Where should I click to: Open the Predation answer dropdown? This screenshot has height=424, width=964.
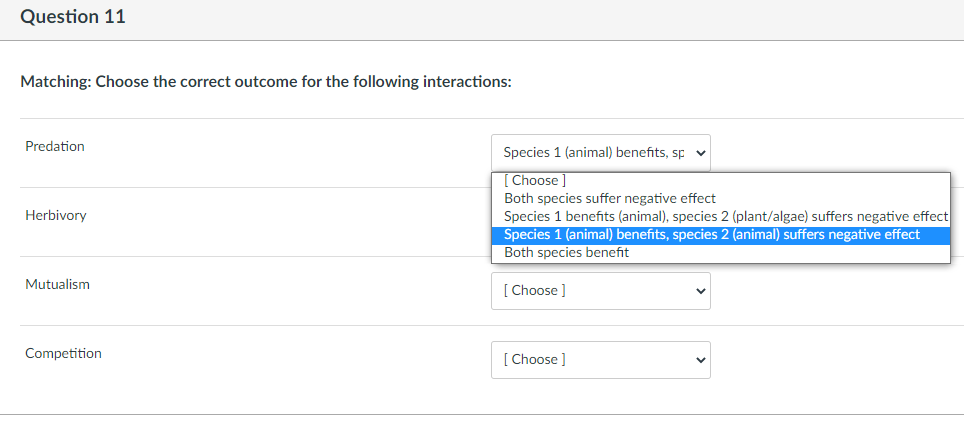pos(600,153)
